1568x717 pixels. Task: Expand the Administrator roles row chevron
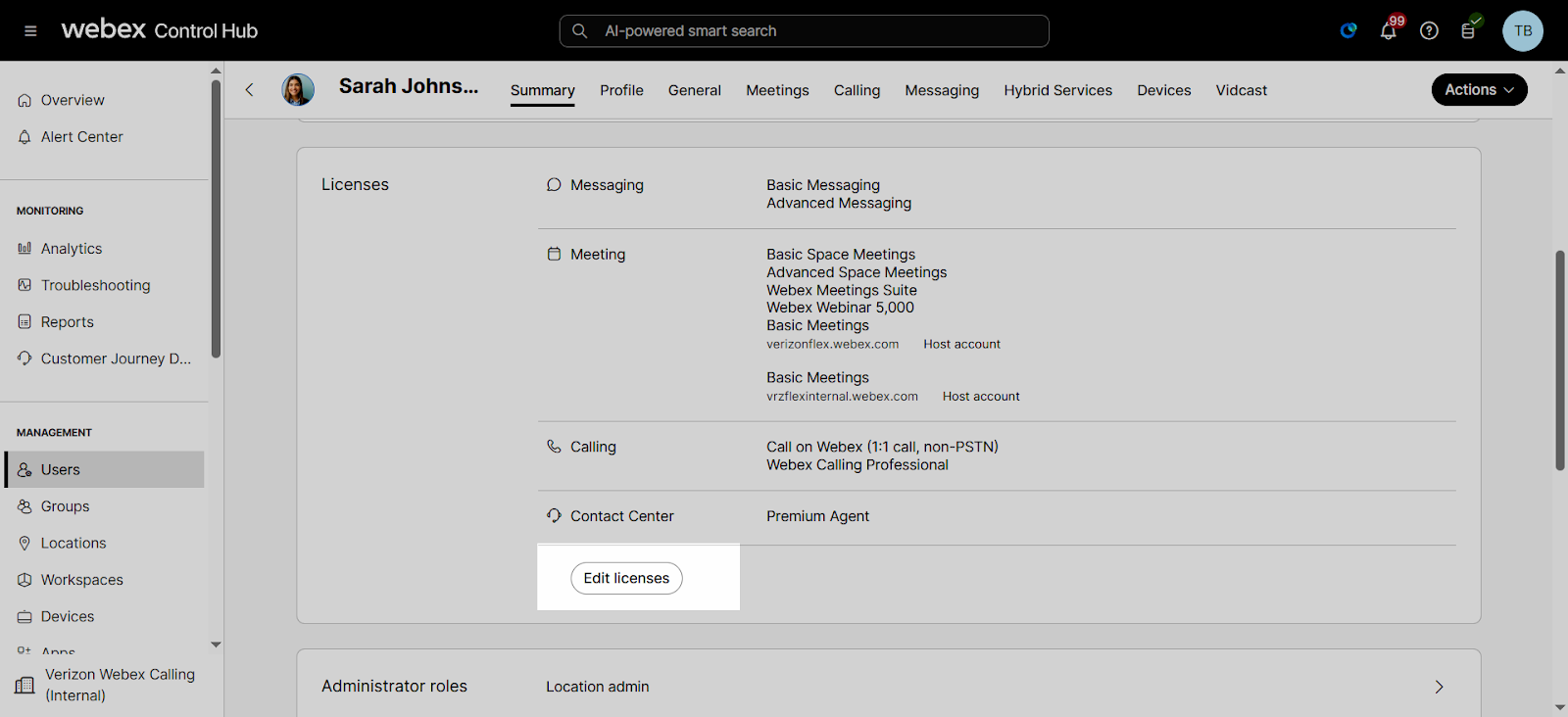(x=1439, y=687)
